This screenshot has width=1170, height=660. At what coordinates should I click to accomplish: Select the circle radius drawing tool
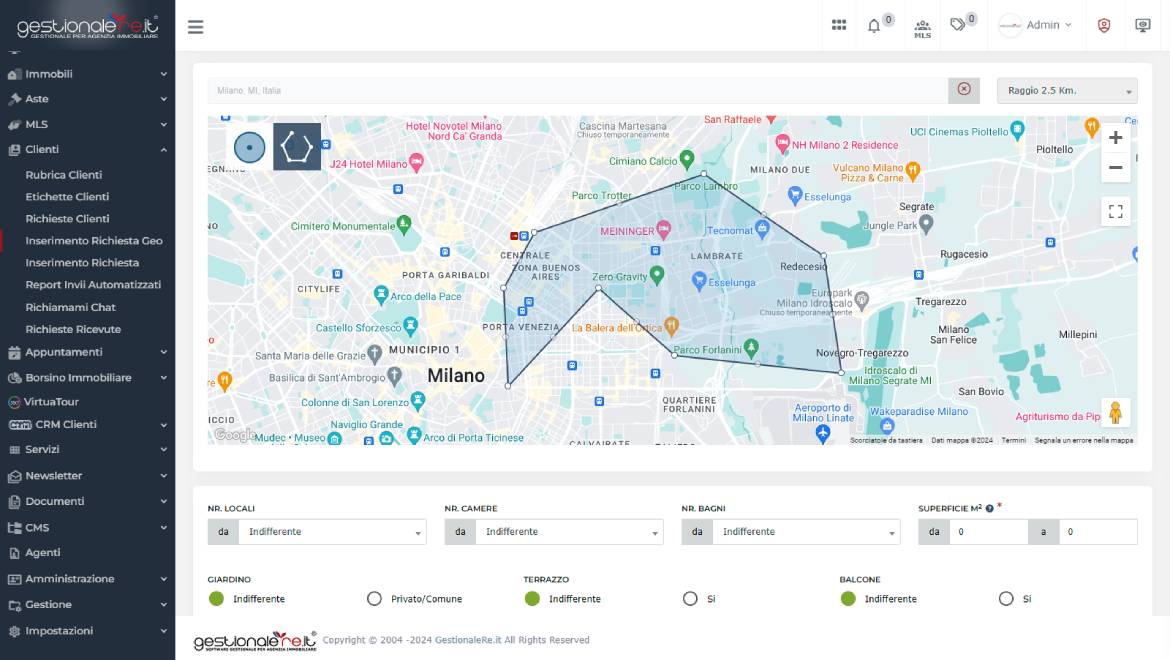[x=249, y=147]
